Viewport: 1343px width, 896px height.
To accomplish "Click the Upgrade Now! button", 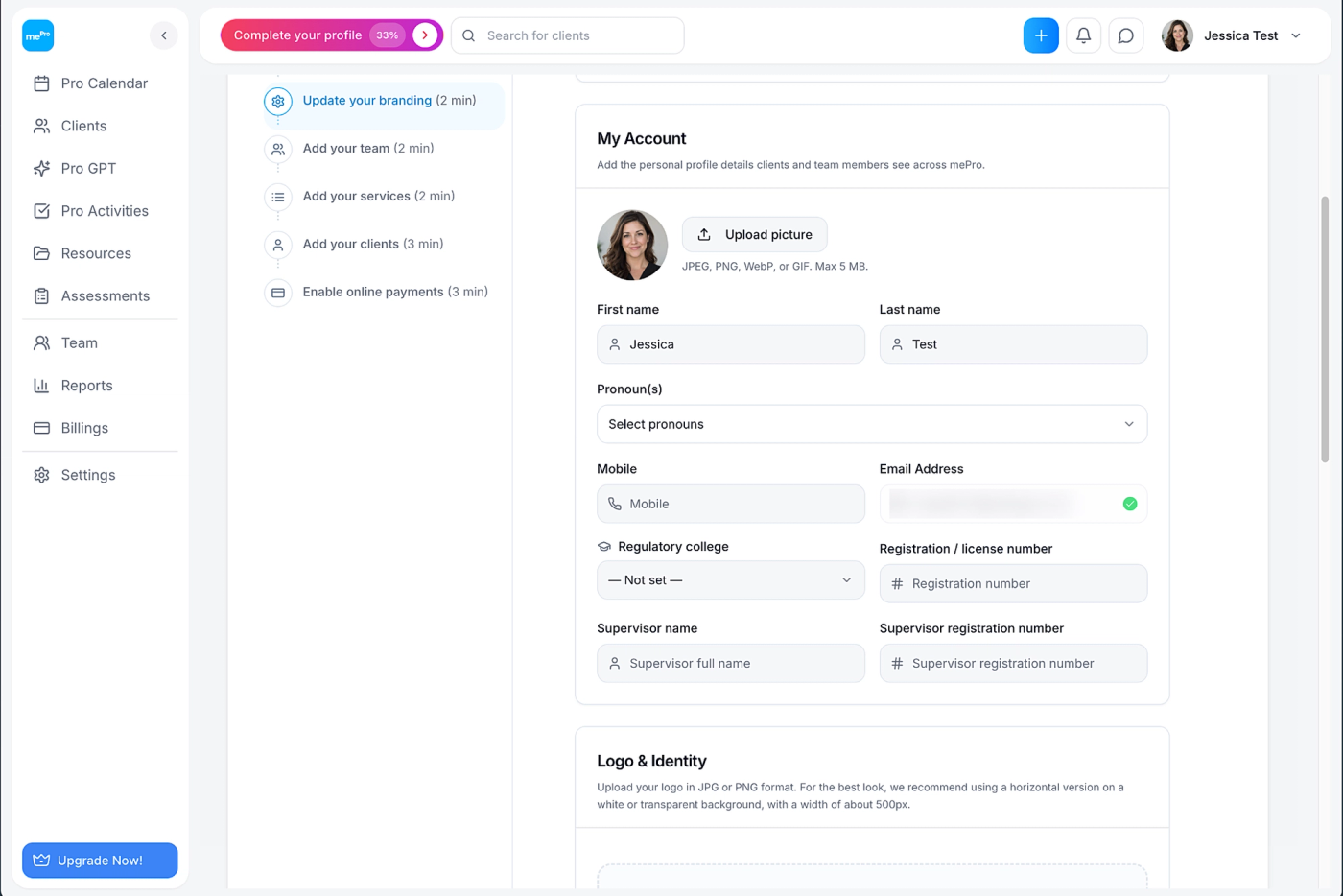I will point(100,861).
